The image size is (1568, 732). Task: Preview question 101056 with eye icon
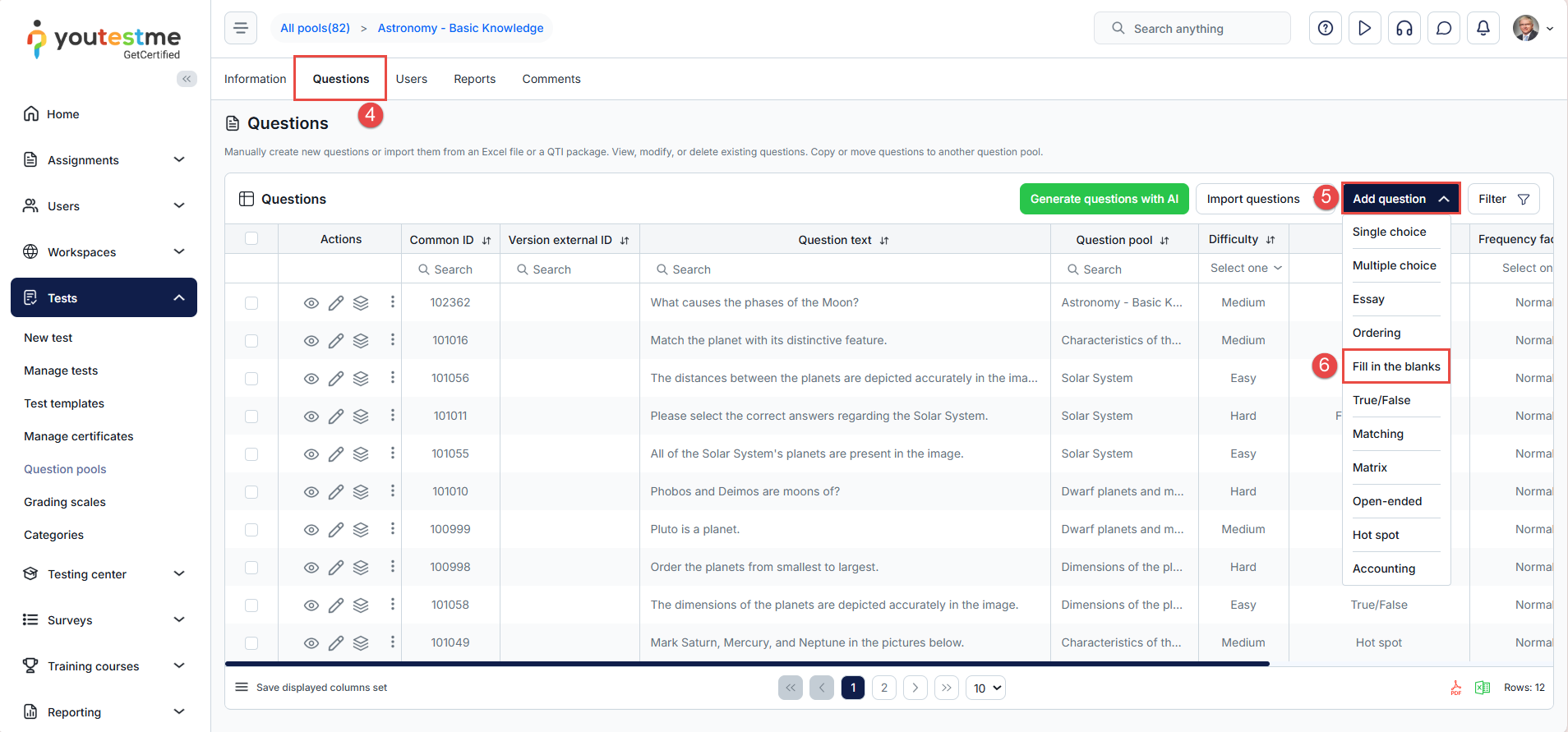[311, 379]
